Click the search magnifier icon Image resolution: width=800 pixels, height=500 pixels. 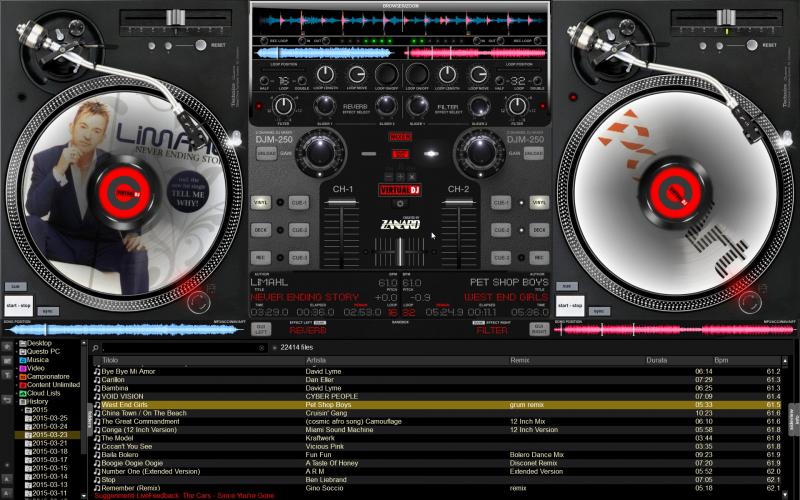coord(95,348)
